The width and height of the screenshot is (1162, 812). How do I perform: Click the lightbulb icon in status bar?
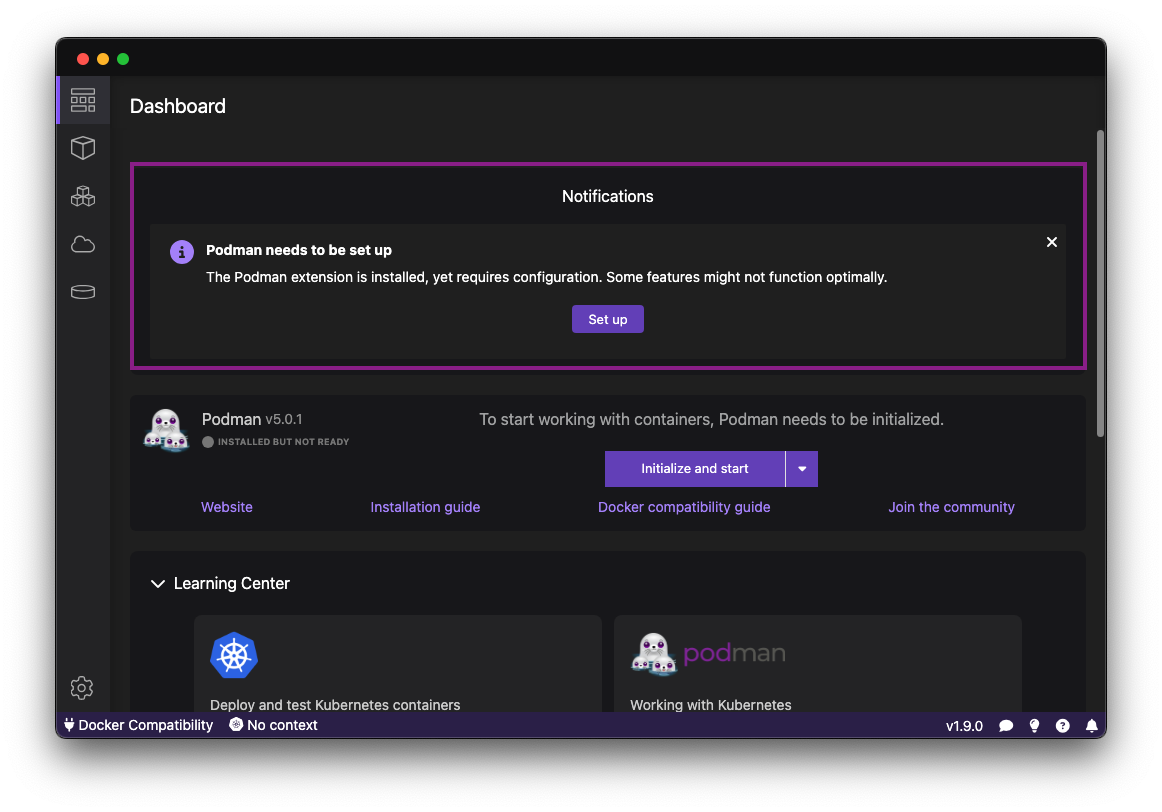[1034, 726]
